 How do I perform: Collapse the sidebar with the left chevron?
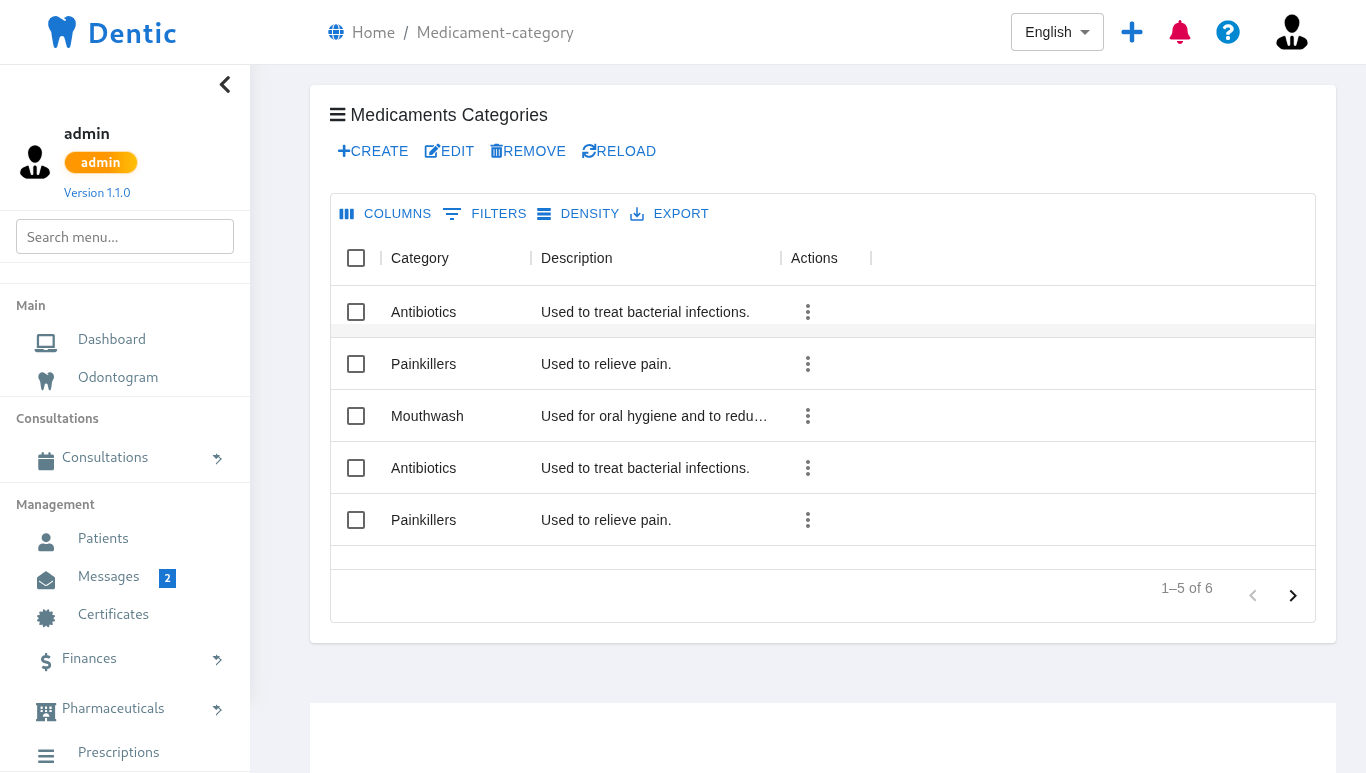point(225,85)
